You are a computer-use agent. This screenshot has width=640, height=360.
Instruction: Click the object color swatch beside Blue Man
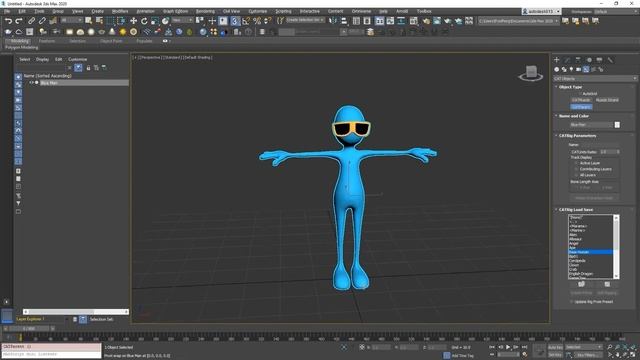tap(617, 125)
